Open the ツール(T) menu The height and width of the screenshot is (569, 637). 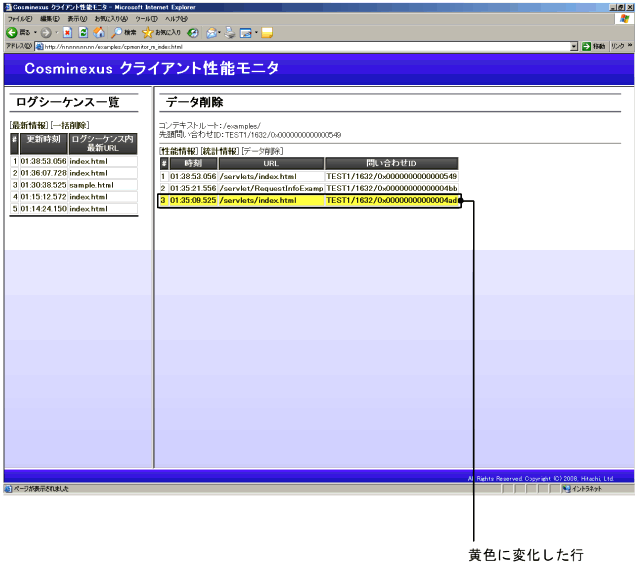coord(146,19)
